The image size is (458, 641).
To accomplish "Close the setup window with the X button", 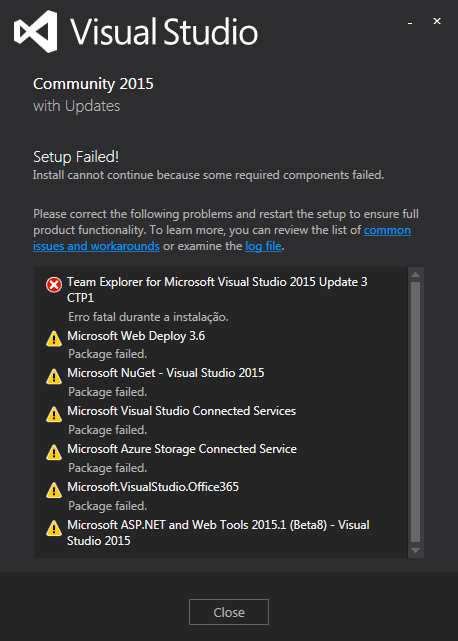I will (x=437, y=21).
